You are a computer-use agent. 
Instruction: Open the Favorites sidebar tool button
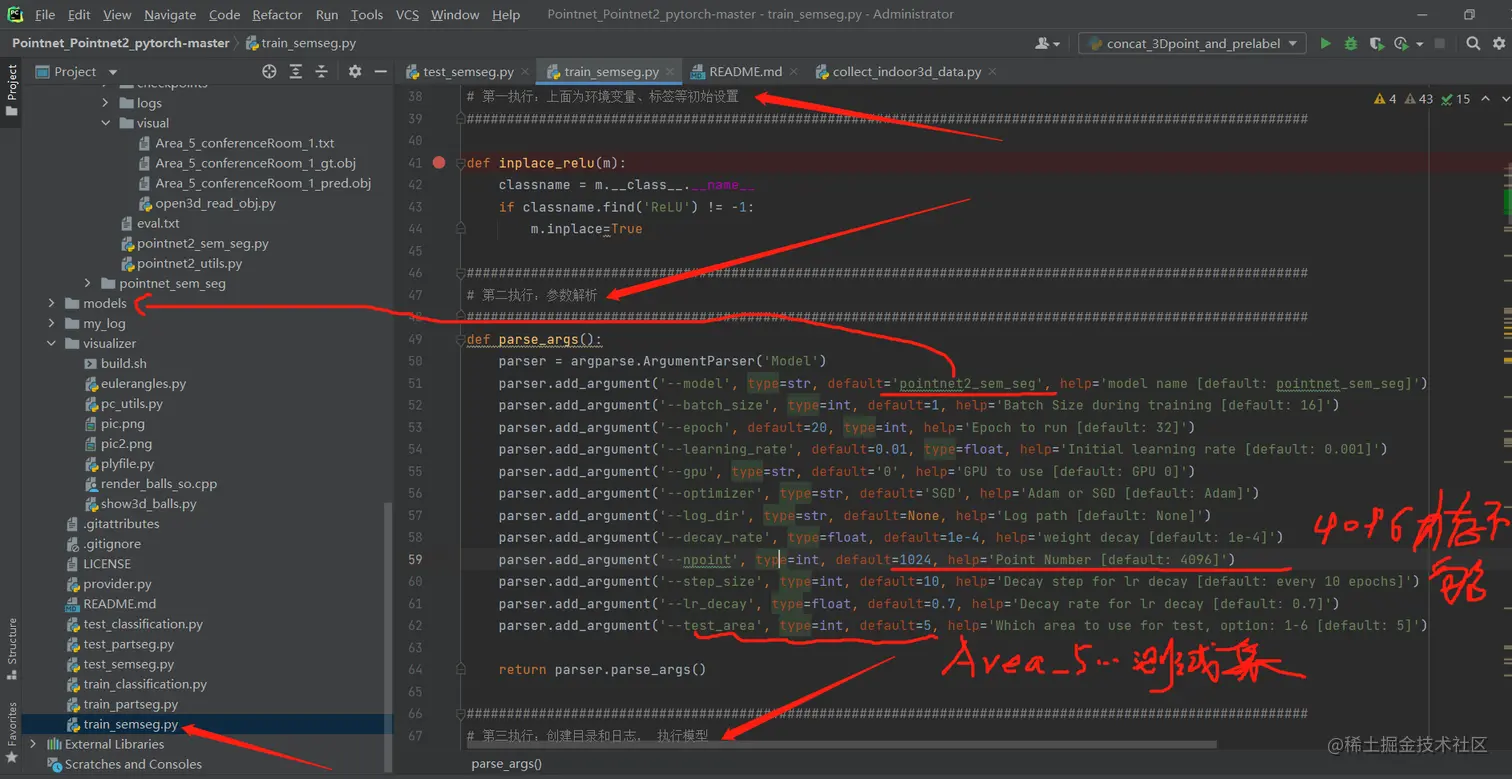click(12, 733)
